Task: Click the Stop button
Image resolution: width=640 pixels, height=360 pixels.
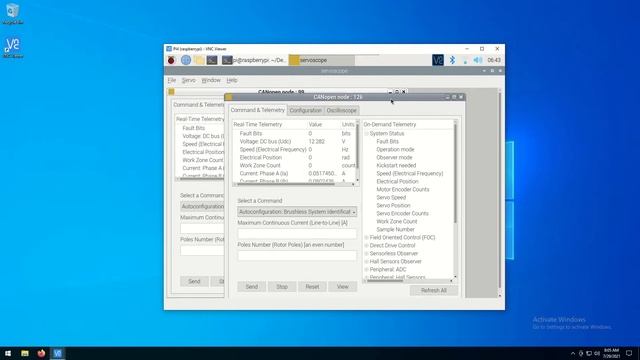Action: tap(282, 287)
